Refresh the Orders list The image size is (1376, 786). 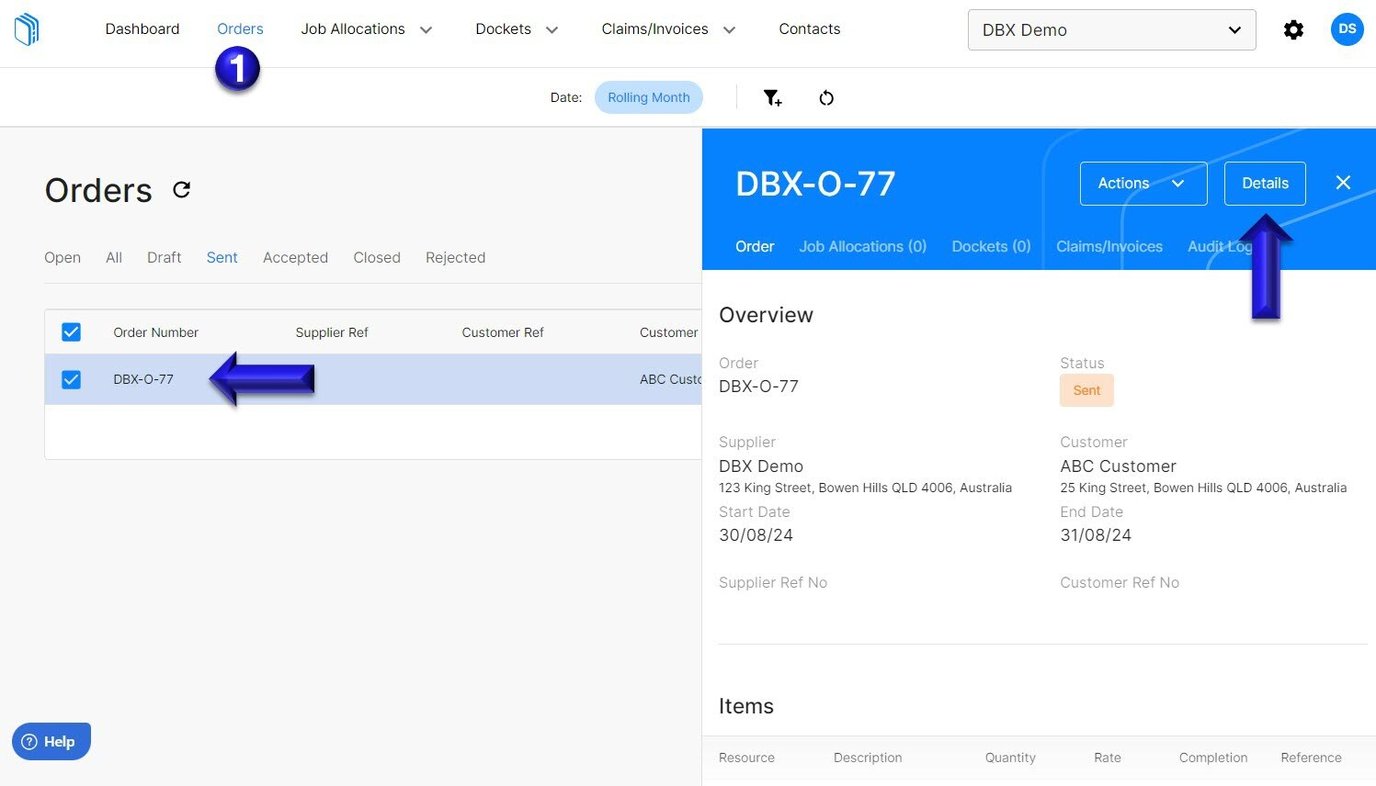(x=181, y=188)
